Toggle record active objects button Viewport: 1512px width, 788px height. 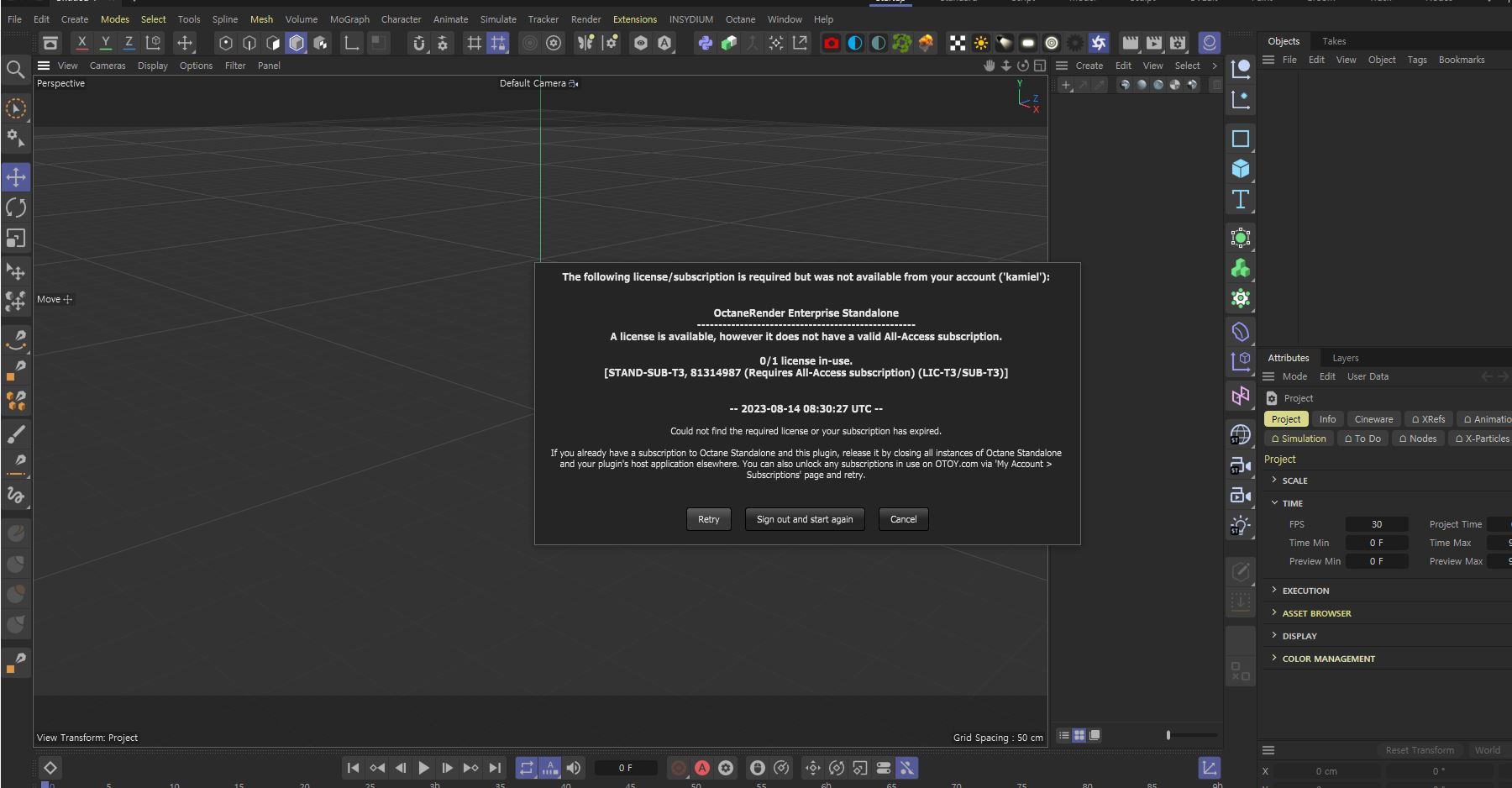pos(679,768)
